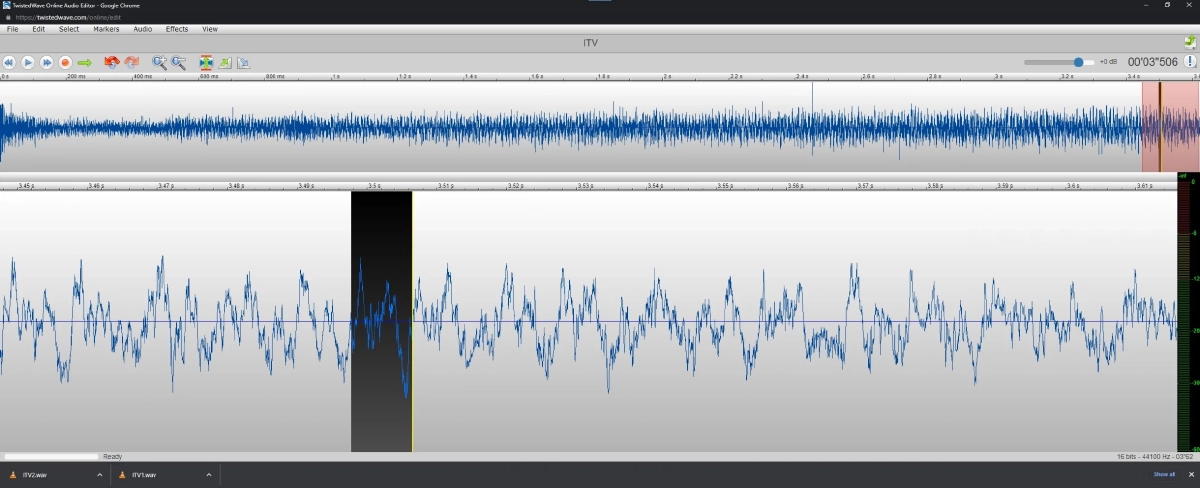Expand the ITV2.wav download options arrow
This screenshot has height=488, width=1200.
[99, 474]
